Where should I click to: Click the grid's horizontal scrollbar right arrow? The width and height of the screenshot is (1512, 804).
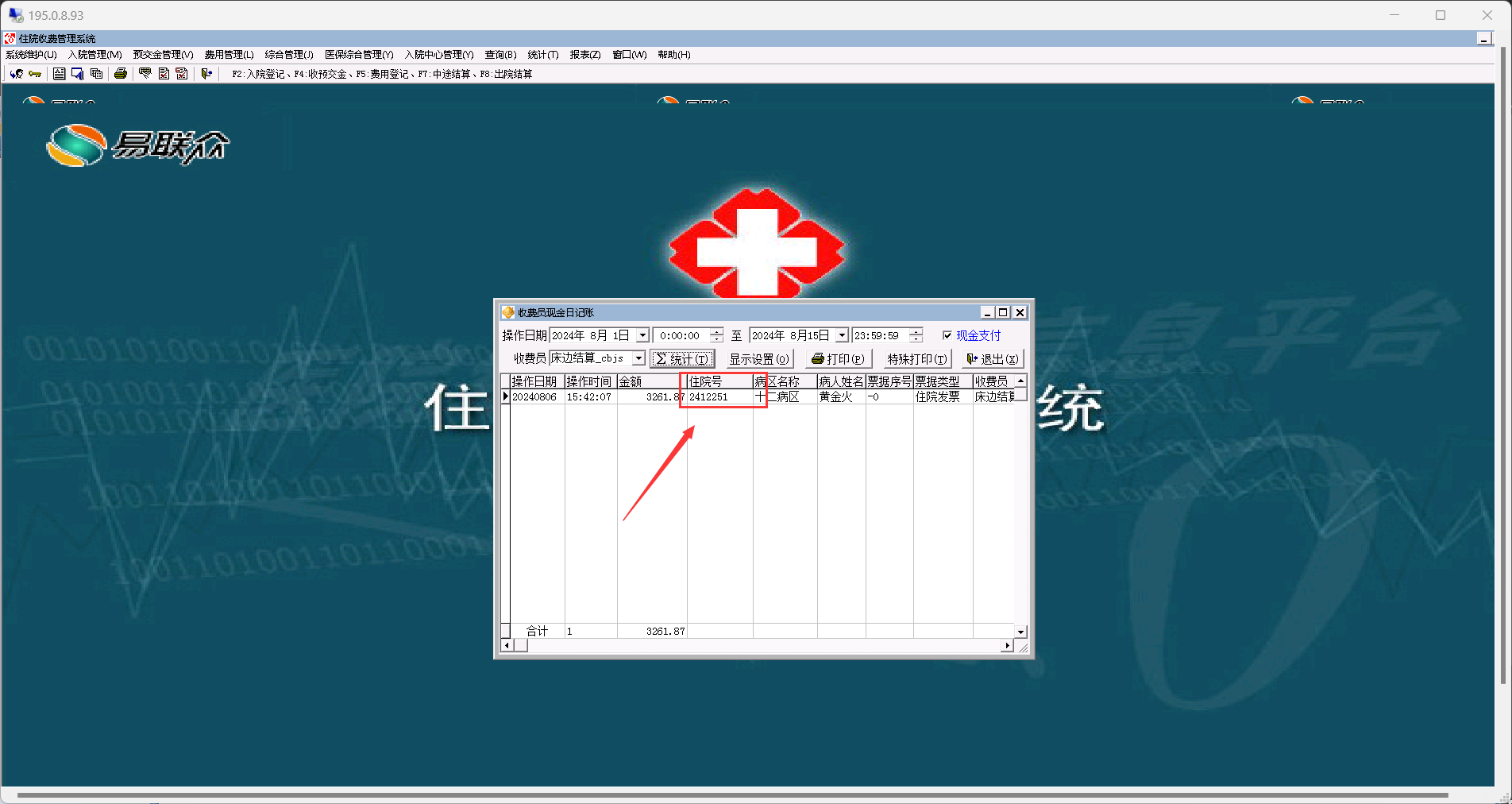point(1007,646)
